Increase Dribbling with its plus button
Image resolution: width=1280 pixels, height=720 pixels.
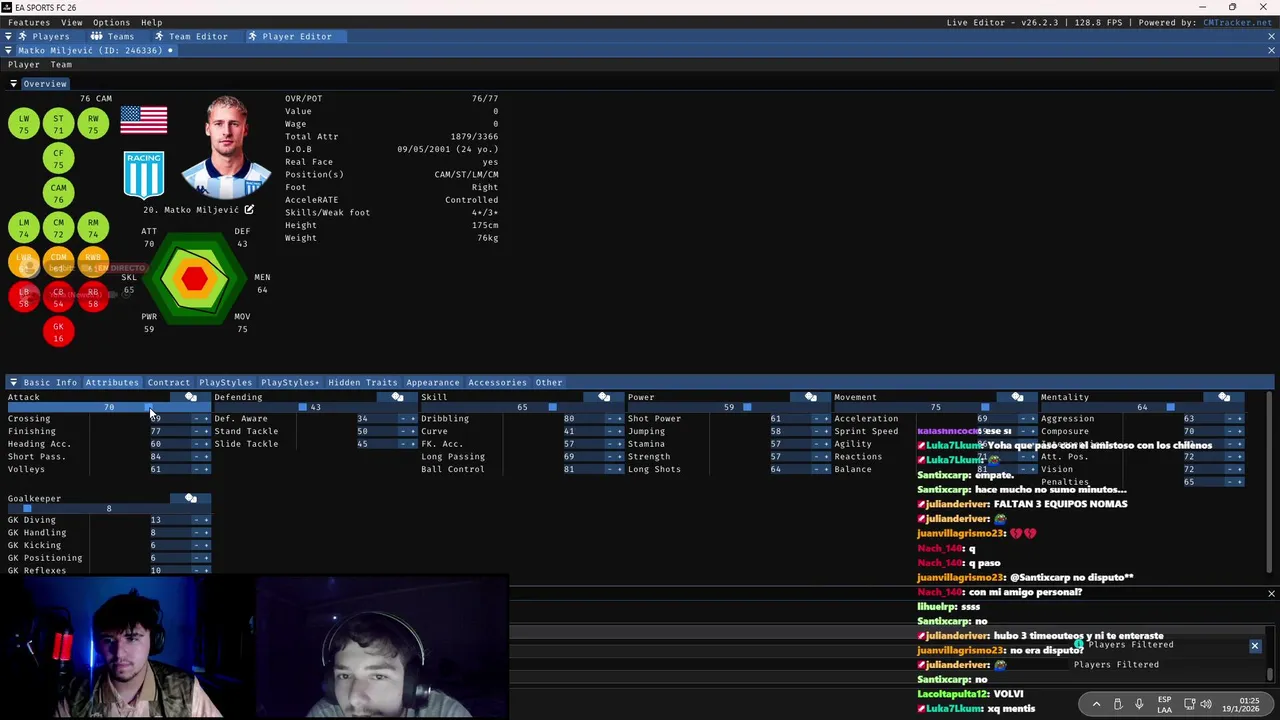620,418
